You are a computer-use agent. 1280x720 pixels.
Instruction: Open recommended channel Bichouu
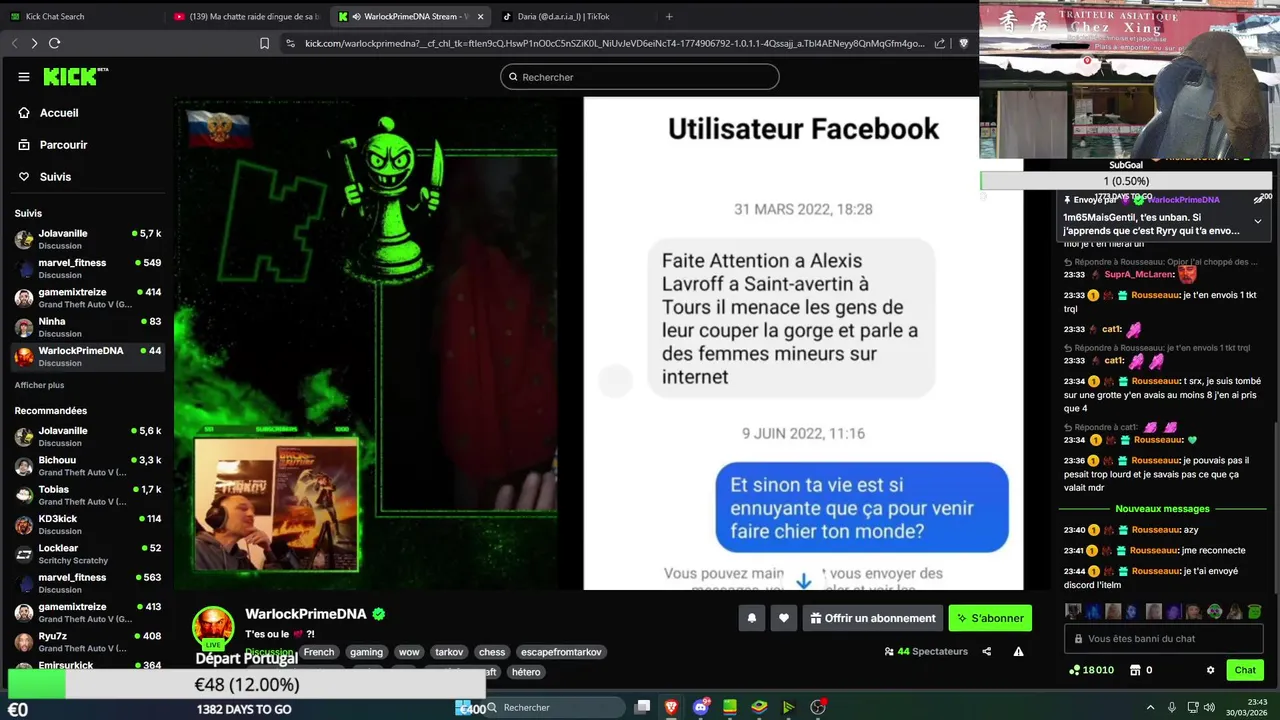(x=88, y=466)
